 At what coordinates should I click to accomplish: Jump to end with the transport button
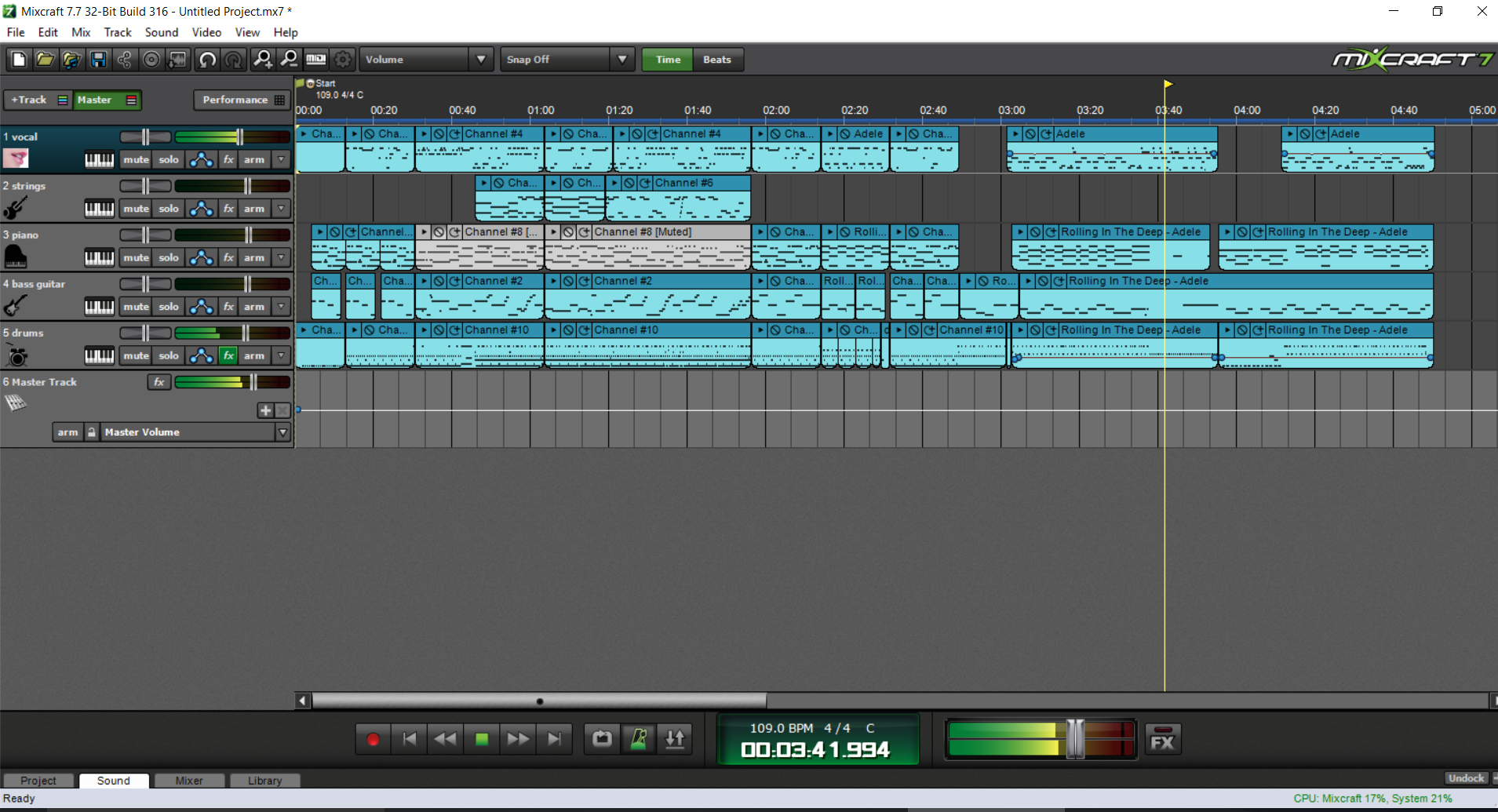[x=554, y=739]
